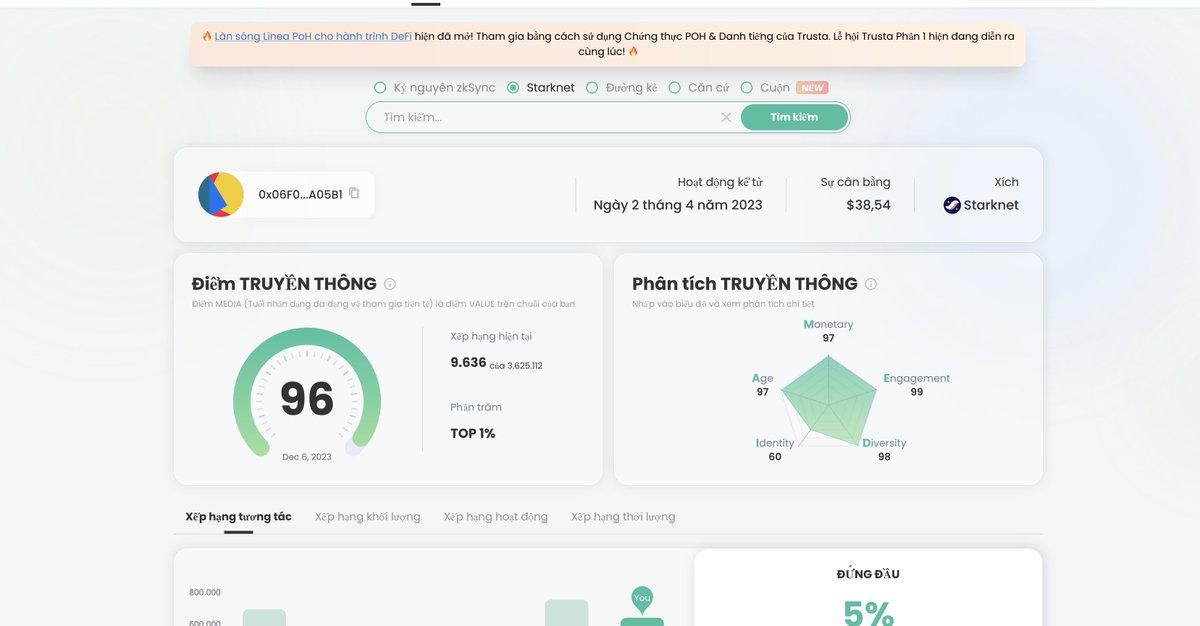Viewport: 1200px width, 626px height.
Task: Click the wallet avatar icon
Action: coord(221,195)
